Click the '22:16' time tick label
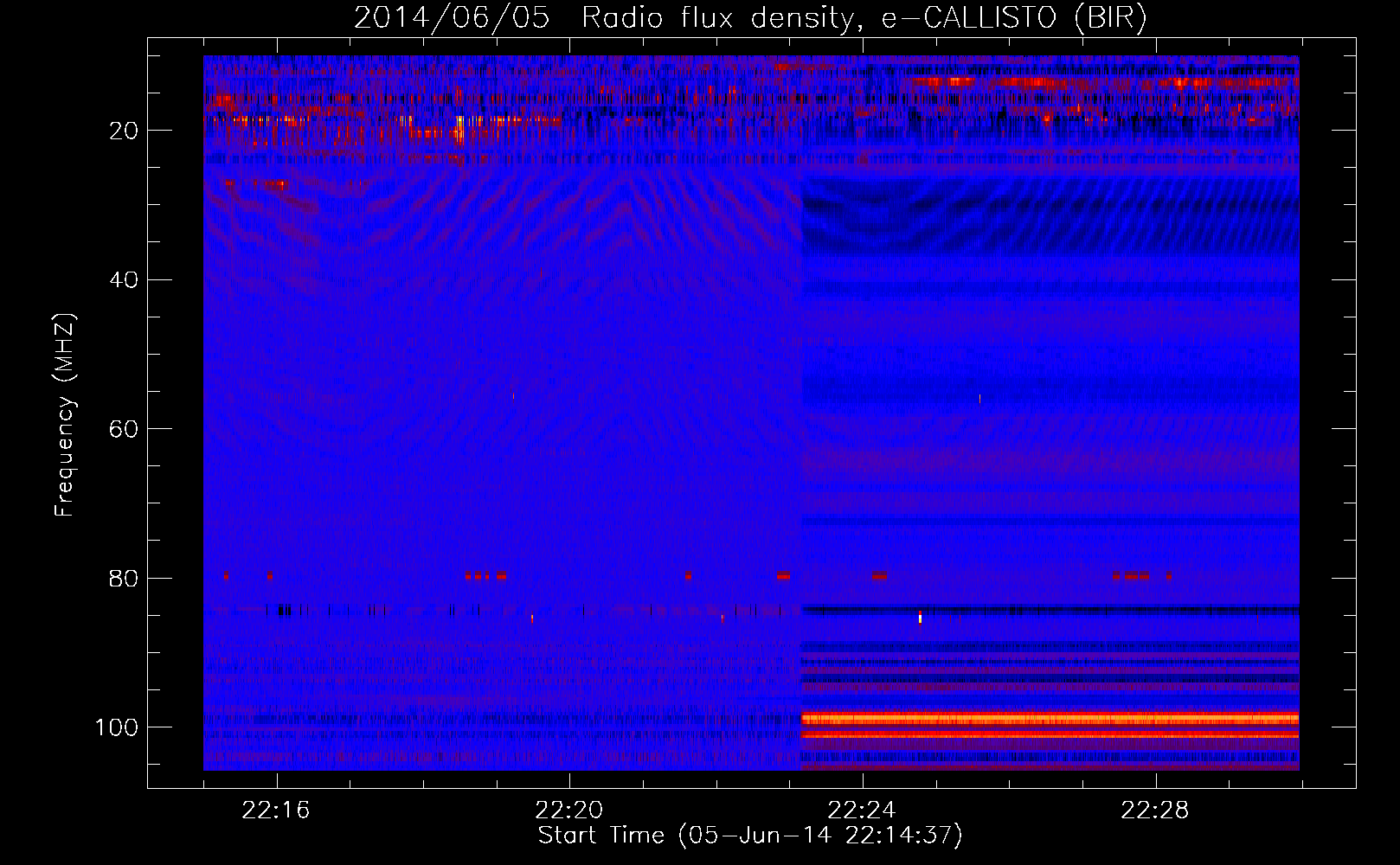 276,810
